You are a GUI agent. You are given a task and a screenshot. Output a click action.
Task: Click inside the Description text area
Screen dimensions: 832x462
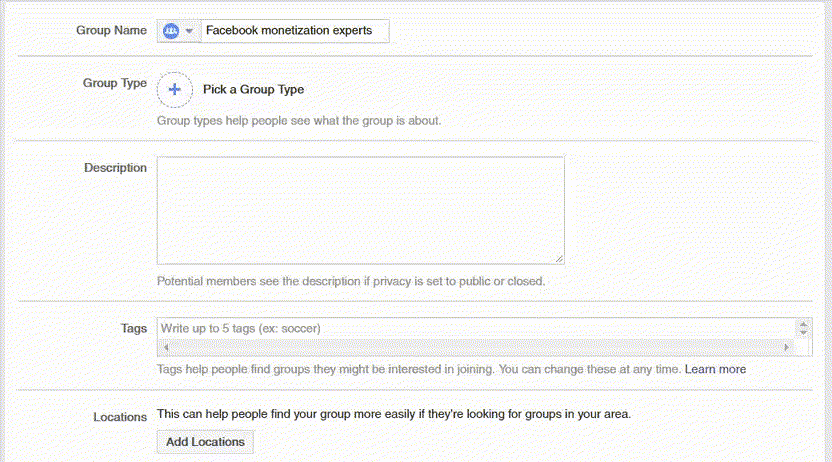click(360, 210)
